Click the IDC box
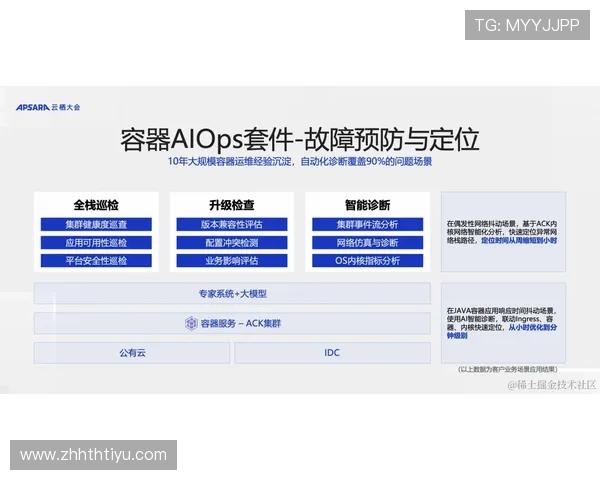 [332, 353]
